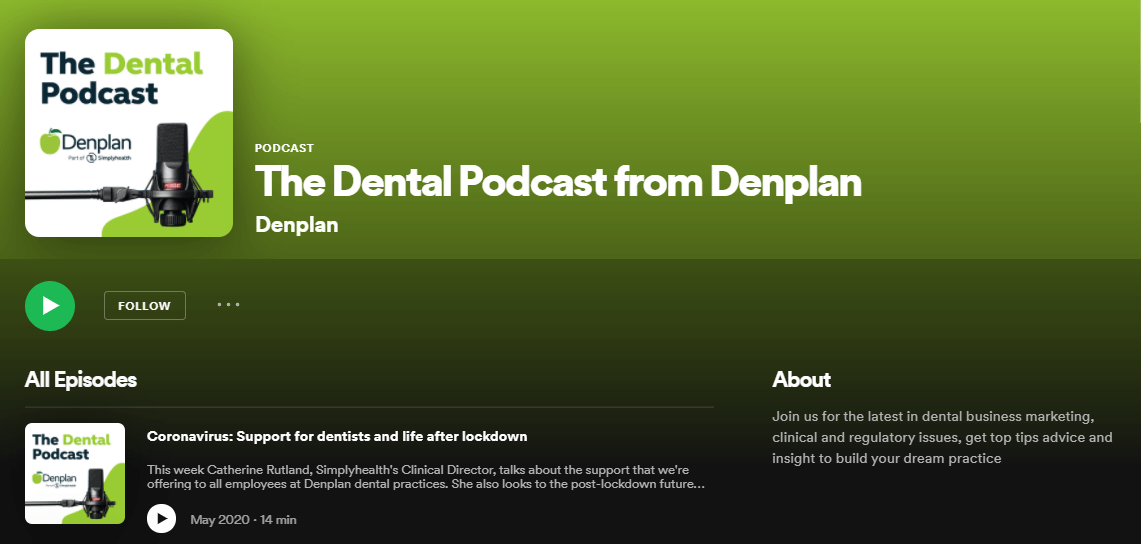Click the microphone in the episode thumbnail
1141x544 pixels.
(x=95, y=495)
